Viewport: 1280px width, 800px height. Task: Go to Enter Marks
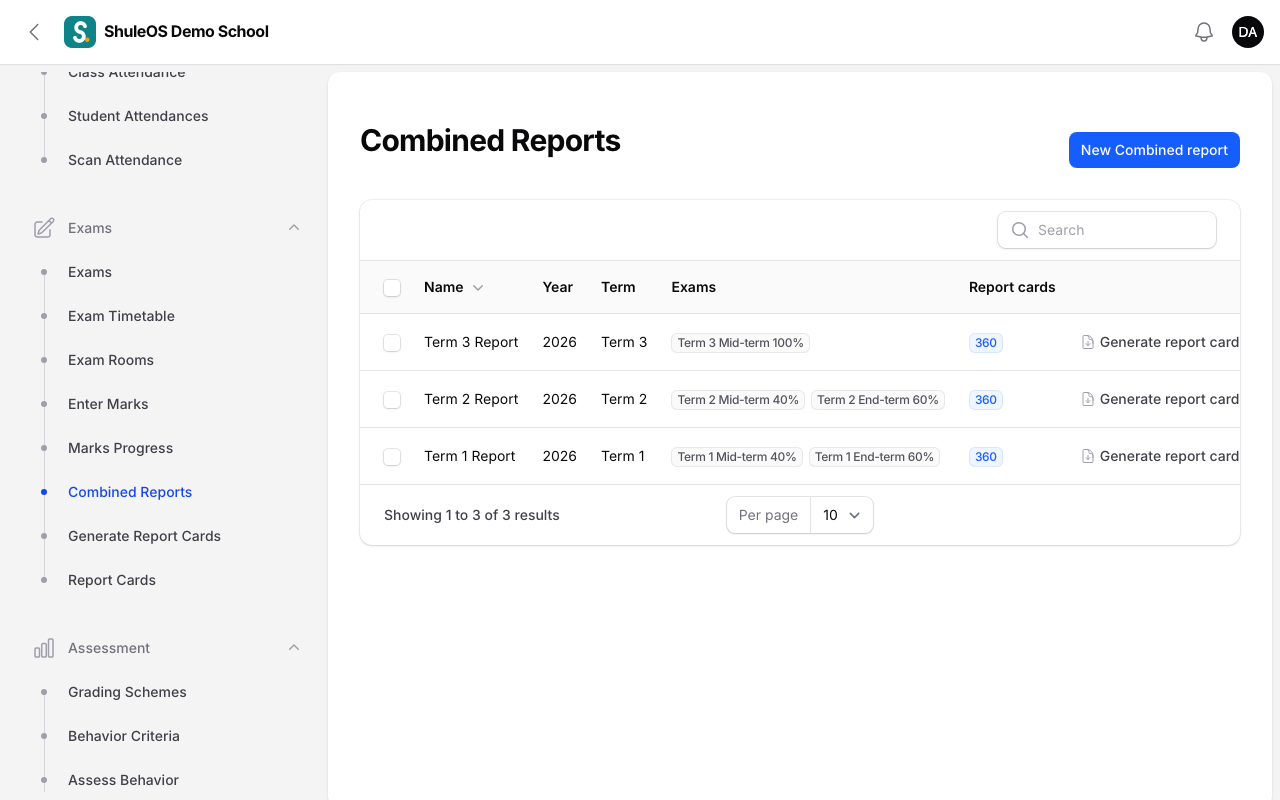[108, 404]
